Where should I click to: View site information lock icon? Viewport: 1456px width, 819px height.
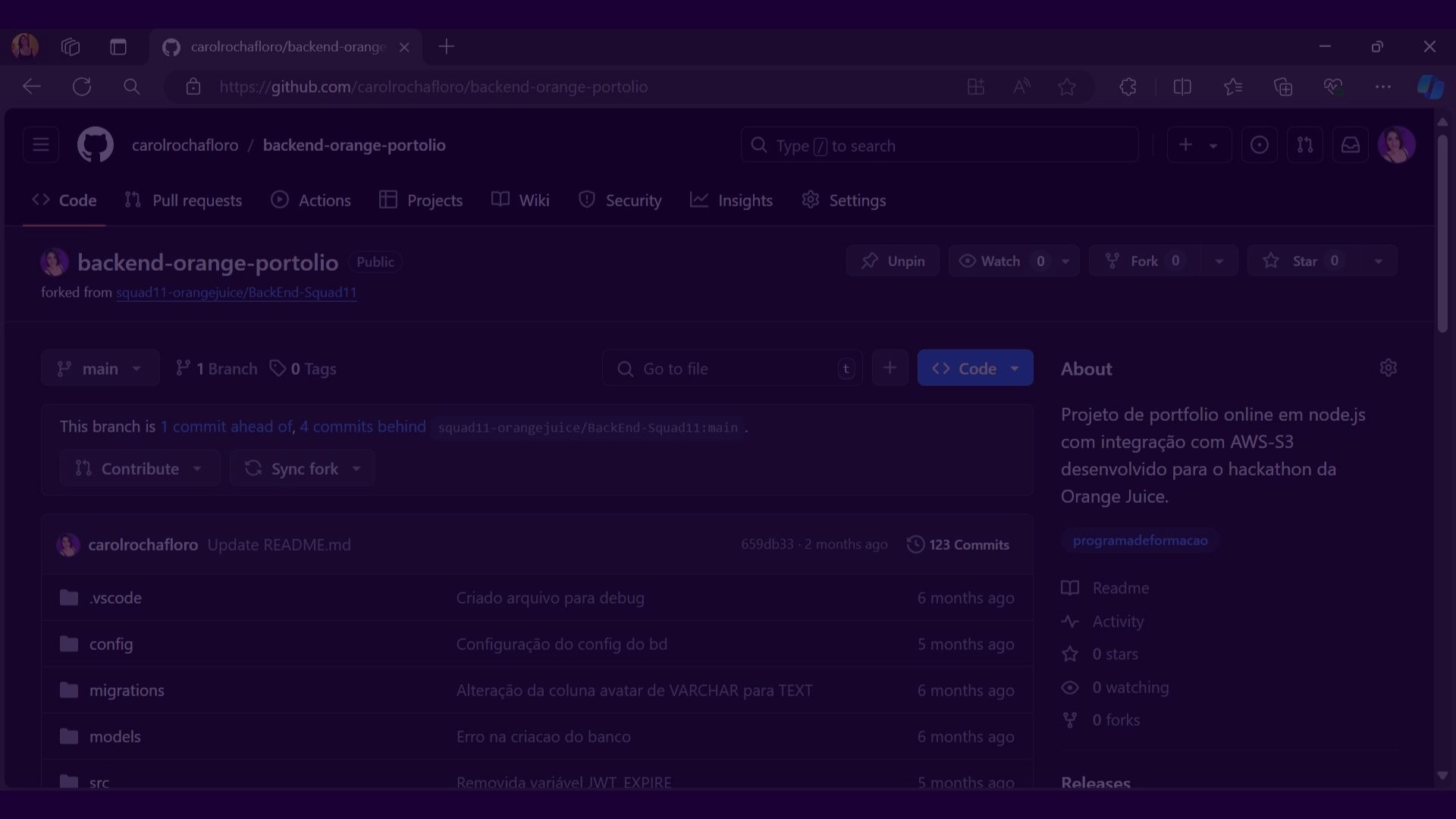(x=193, y=86)
